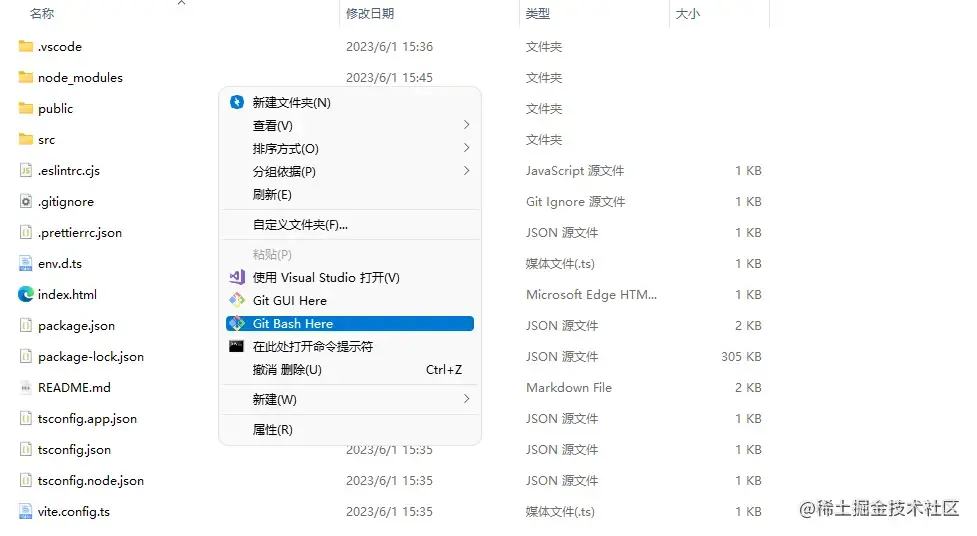Screen dimensions: 977x536
Task: Select the file name index.html
Action: tap(67, 294)
